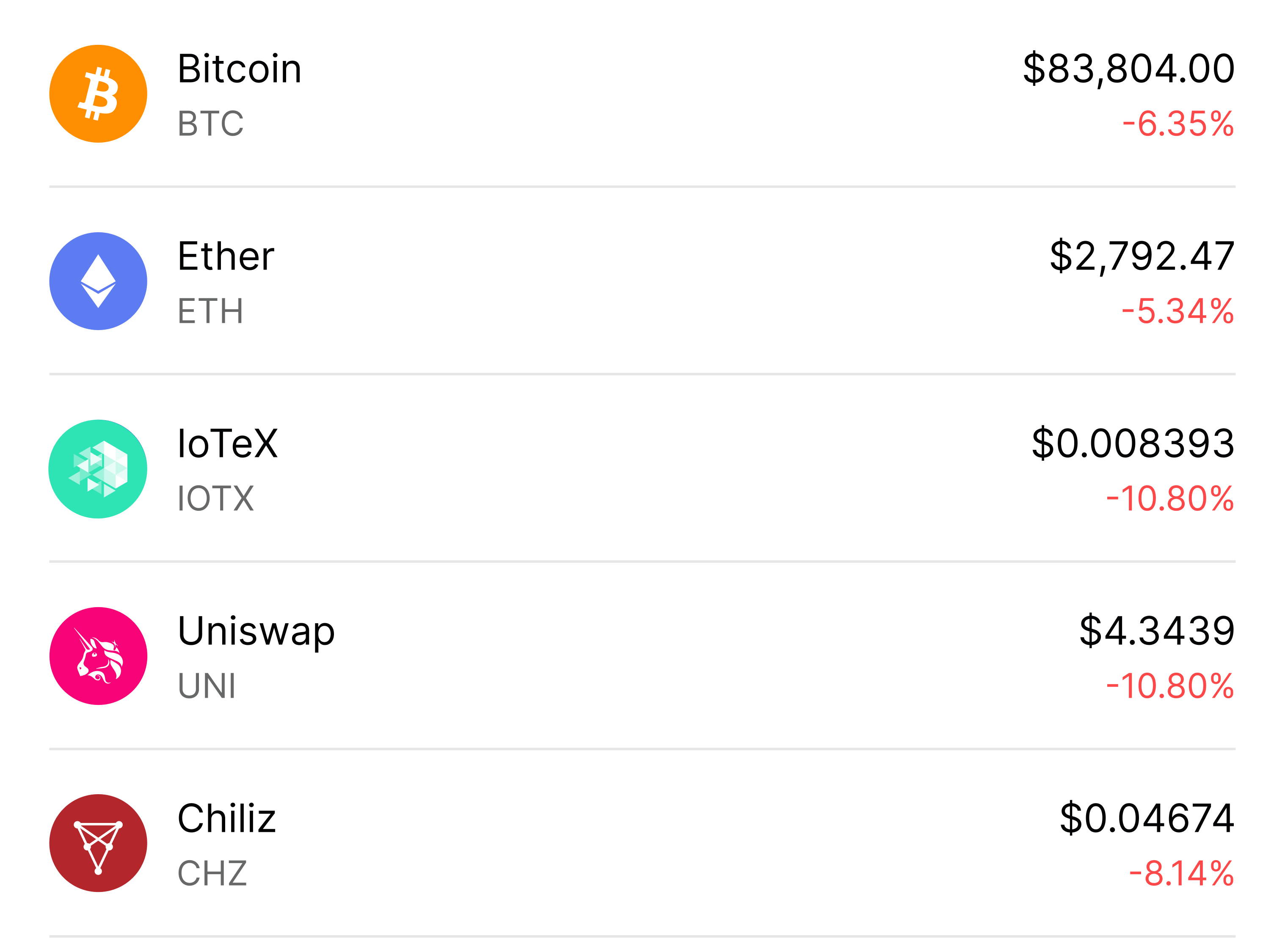Click the BTC ticker symbol

coord(210,123)
